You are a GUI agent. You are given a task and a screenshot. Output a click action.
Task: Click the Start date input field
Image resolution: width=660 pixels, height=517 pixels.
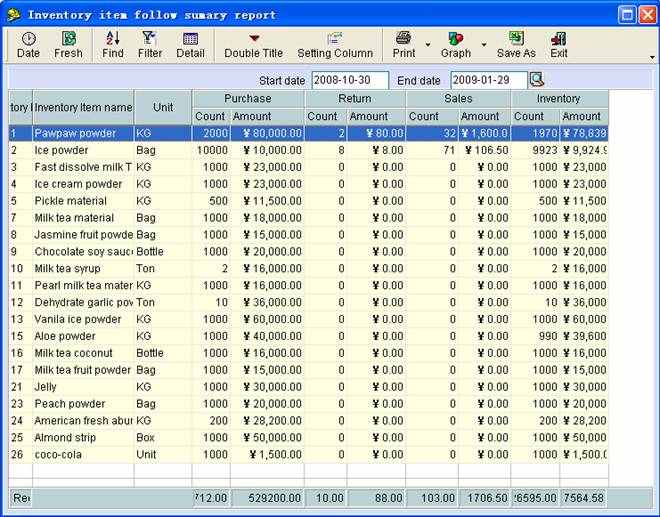(350, 80)
